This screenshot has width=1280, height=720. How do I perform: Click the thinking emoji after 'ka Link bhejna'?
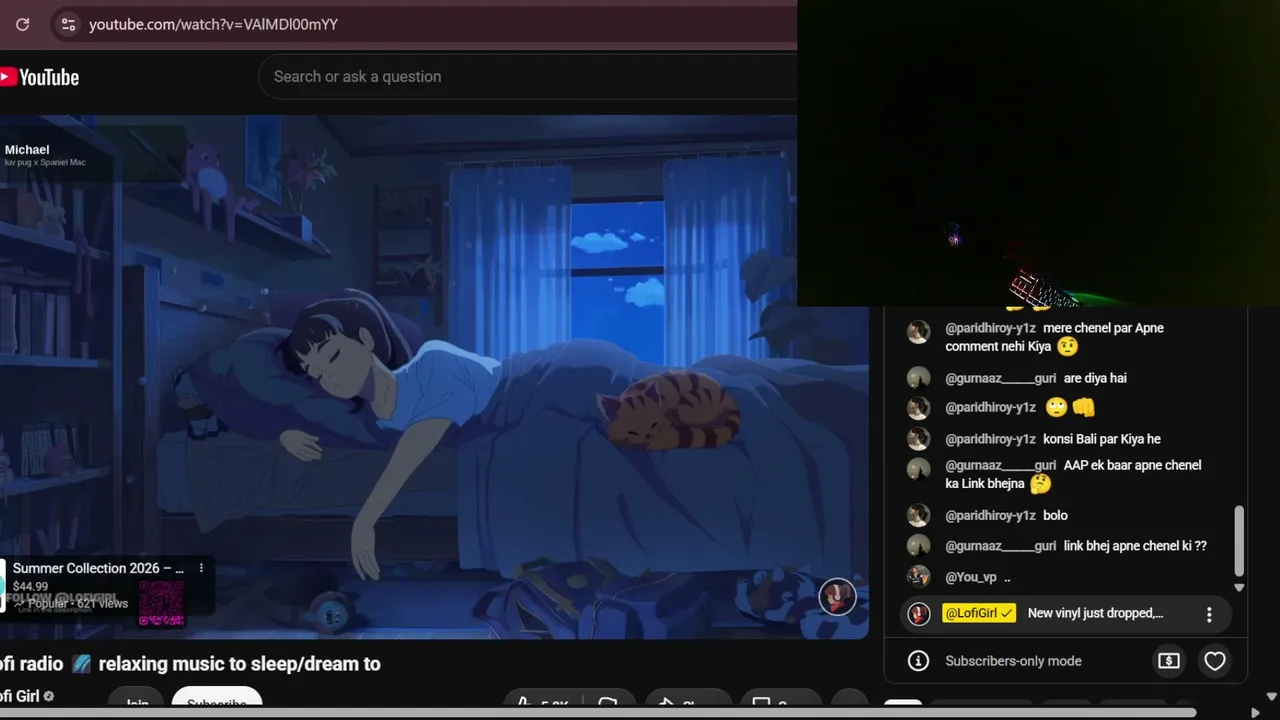pyautogui.click(x=1040, y=484)
